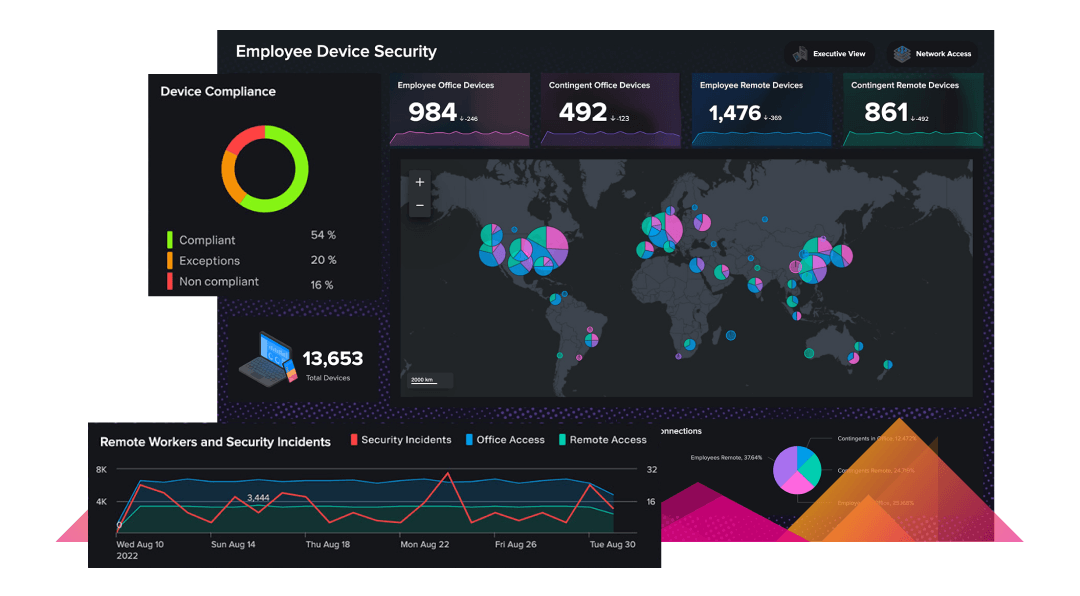Select the Contingent Remote Devices tile
The width and height of the screenshot is (1080, 596).
tap(912, 110)
